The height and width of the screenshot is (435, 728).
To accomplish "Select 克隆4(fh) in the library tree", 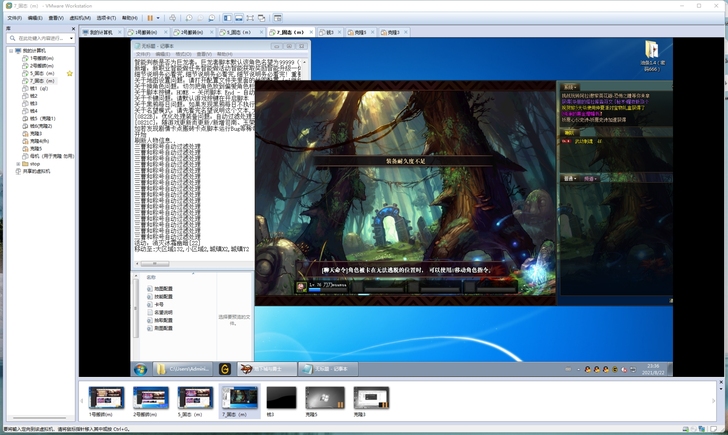I will pos(36,141).
